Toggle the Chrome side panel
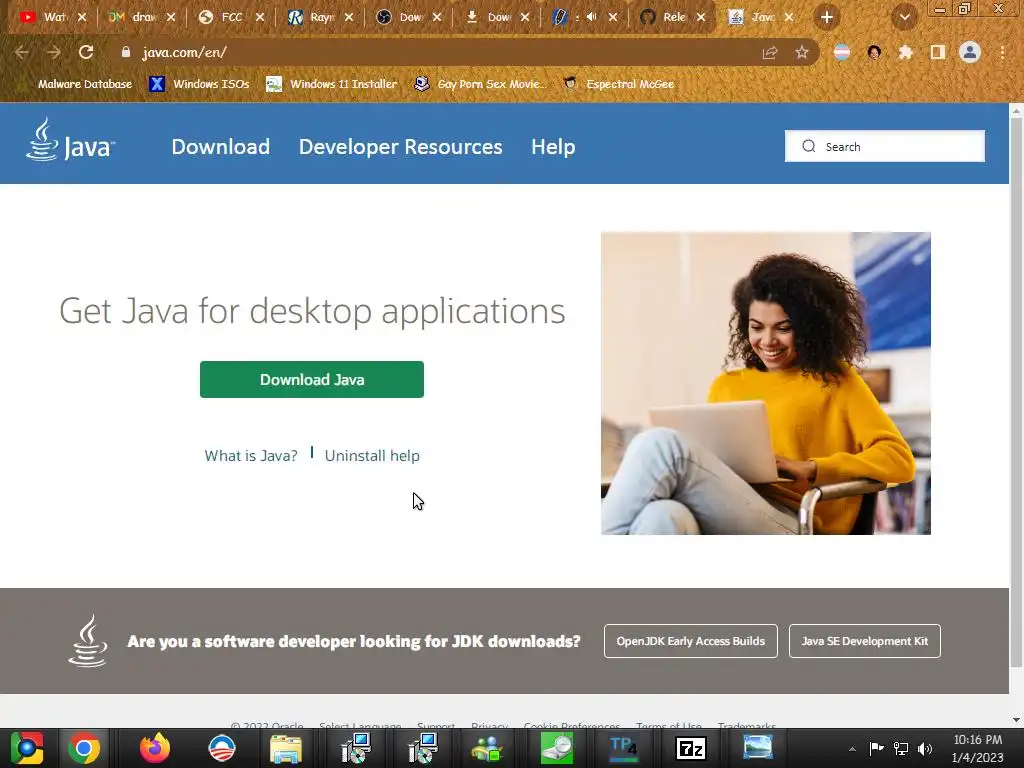Image resolution: width=1024 pixels, height=768 pixels. [938, 52]
